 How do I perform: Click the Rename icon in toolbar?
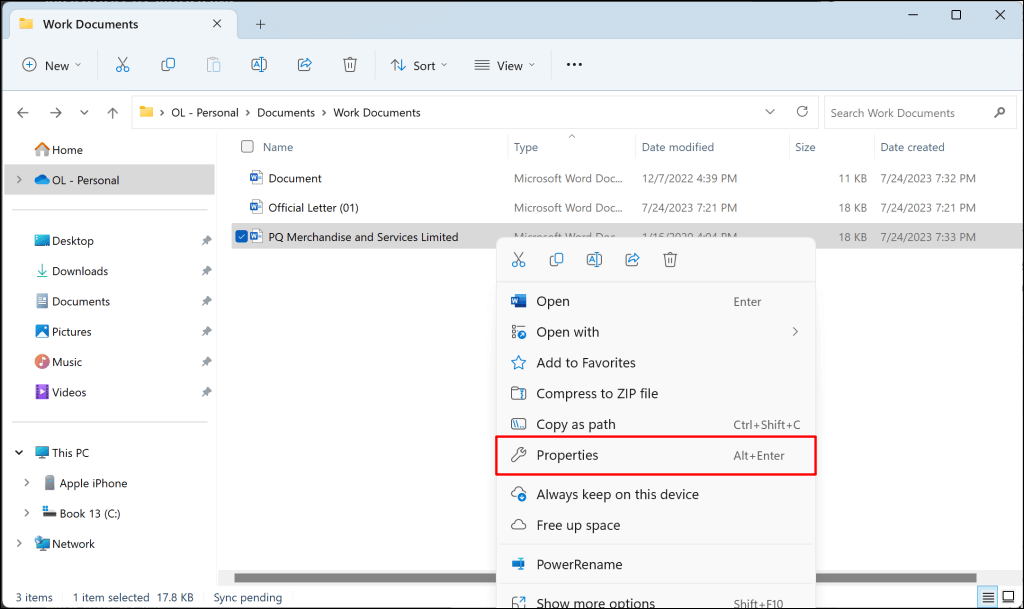(x=259, y=65)
